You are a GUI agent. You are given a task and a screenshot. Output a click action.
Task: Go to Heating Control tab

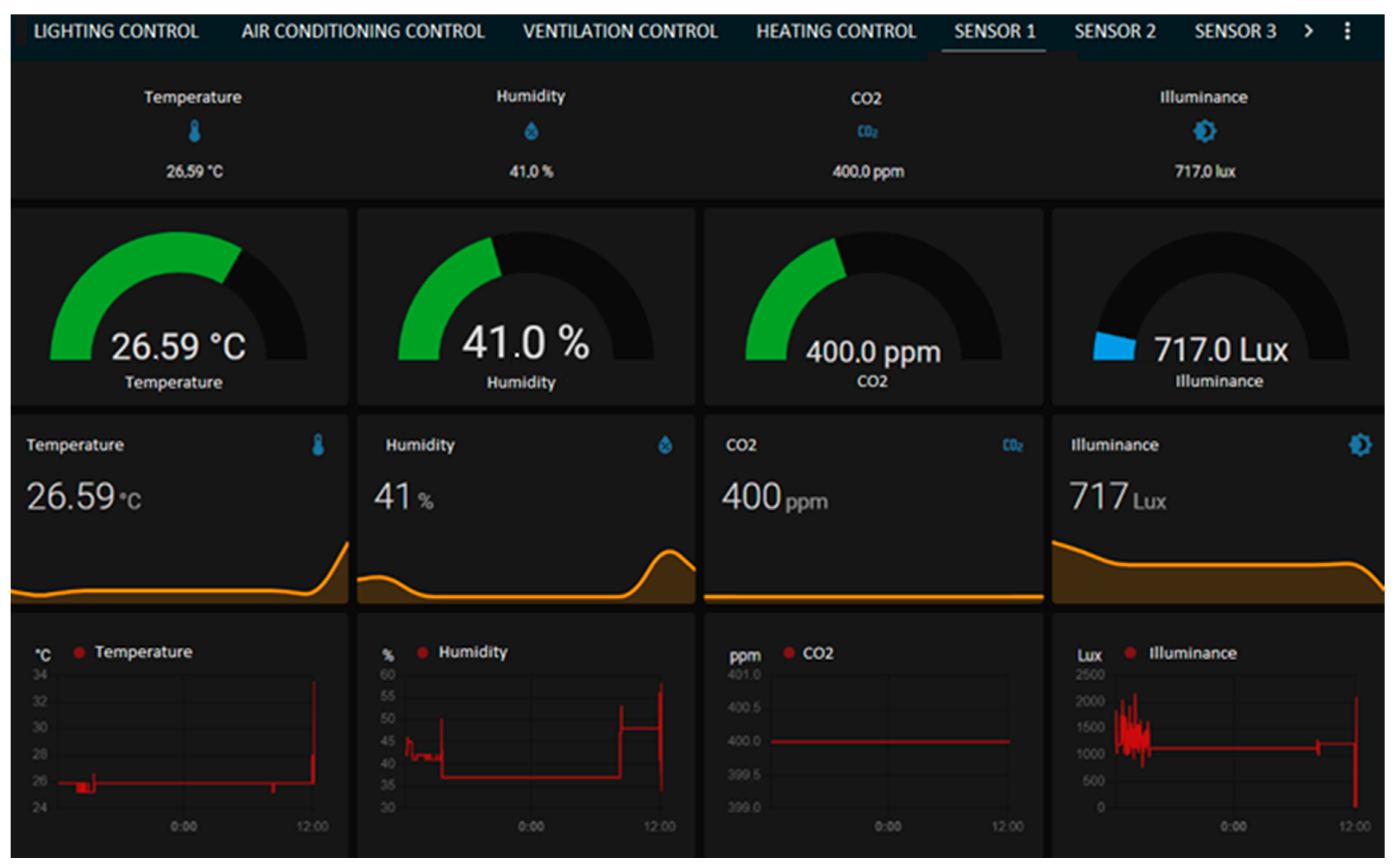tap(836, 31)
